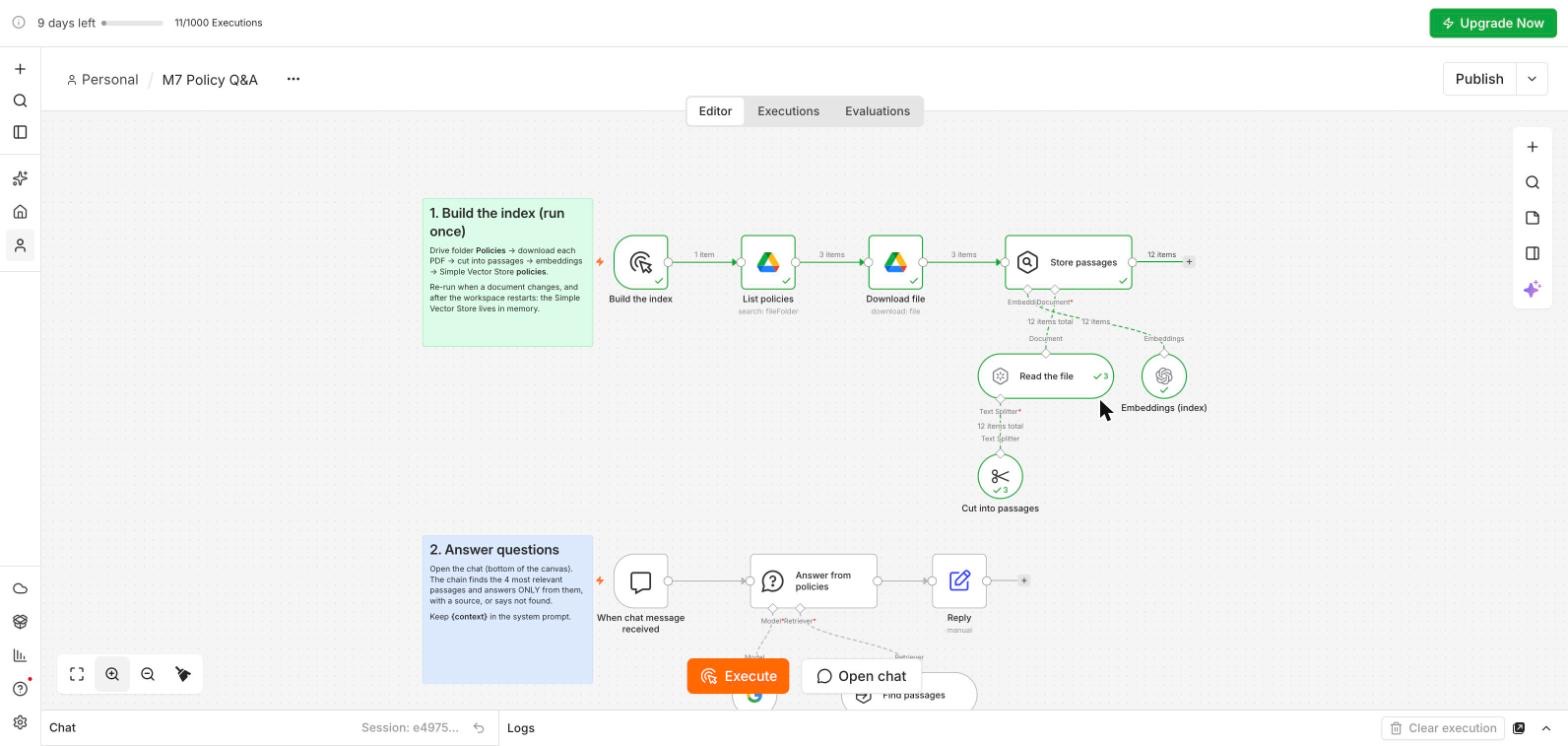Tidy up the workflow nodes

183,674
